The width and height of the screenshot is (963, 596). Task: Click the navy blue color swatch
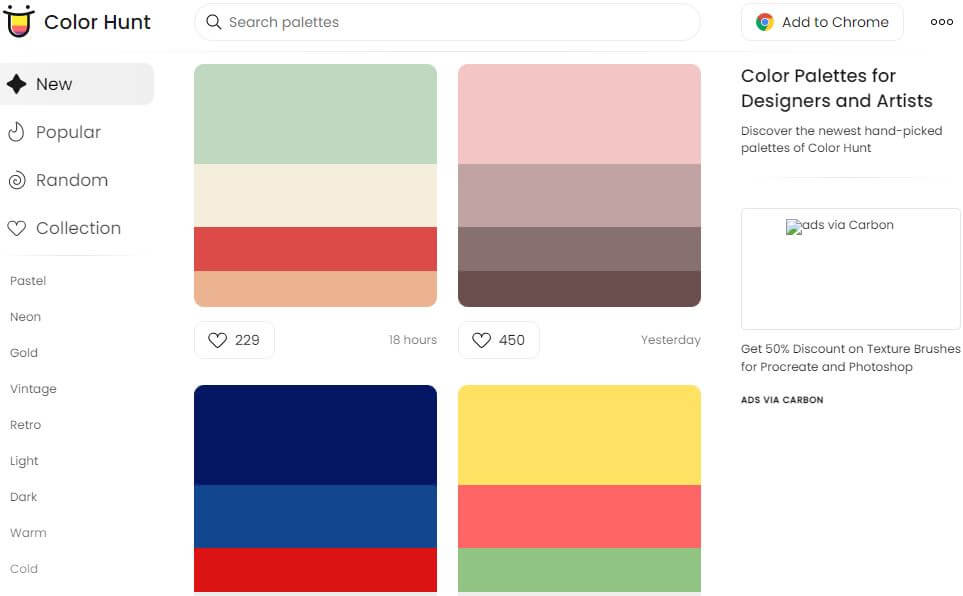coord(315,435)
